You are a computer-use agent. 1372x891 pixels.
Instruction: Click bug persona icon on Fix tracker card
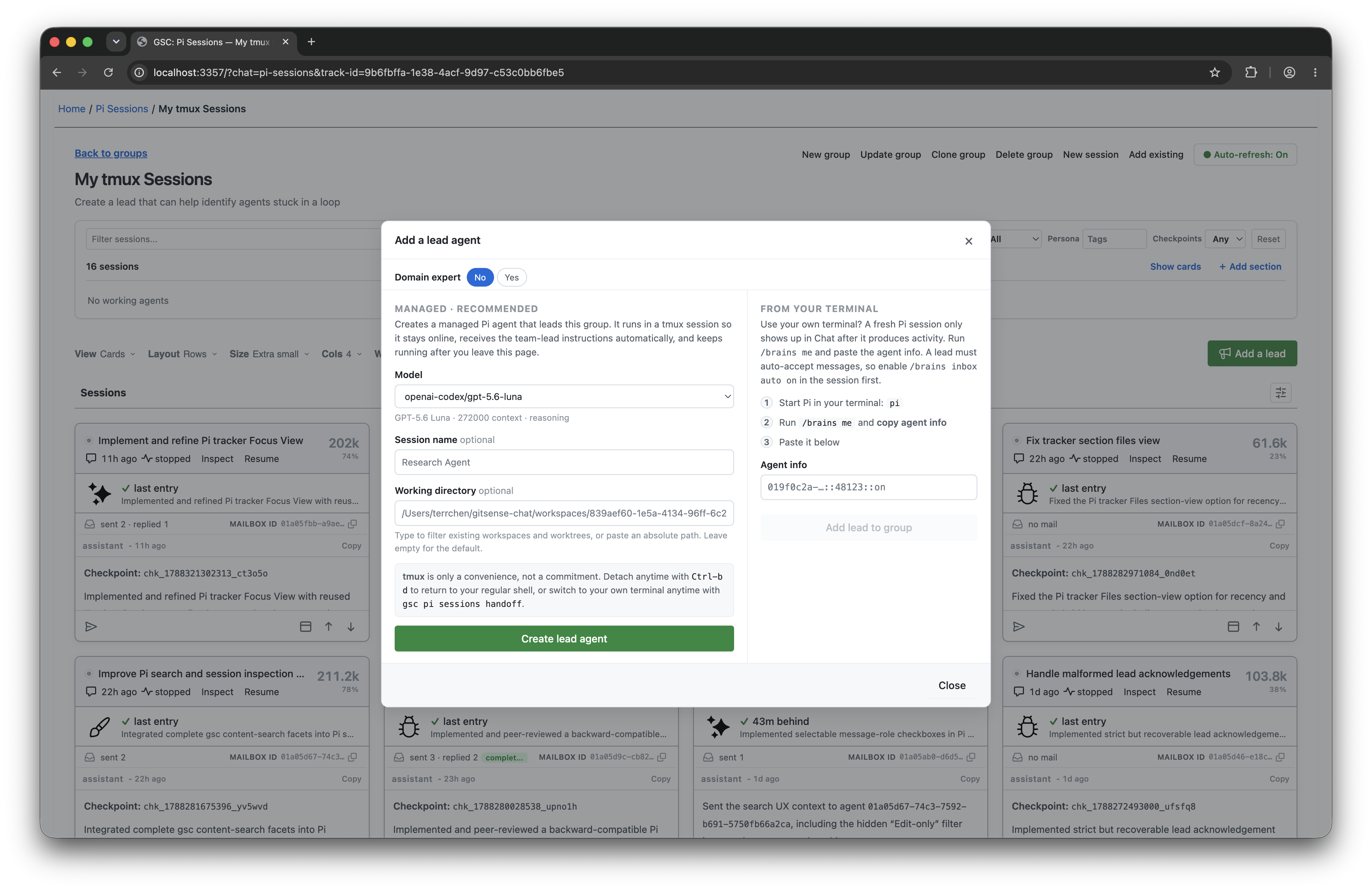[x=1027, y=494]
